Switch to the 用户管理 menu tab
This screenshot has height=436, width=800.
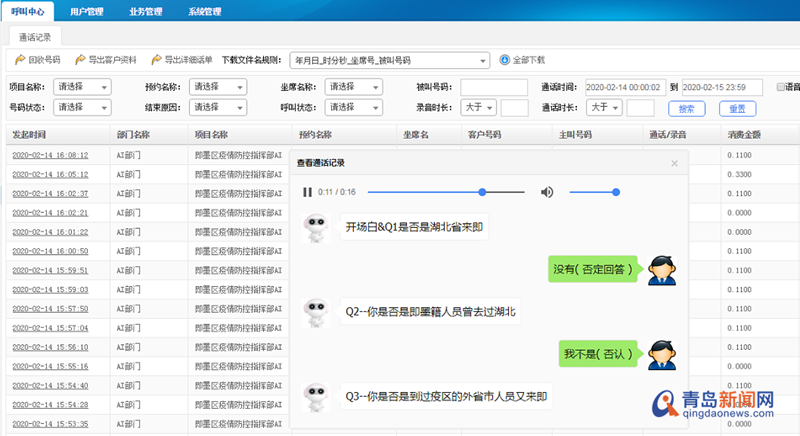click(87, 12)
